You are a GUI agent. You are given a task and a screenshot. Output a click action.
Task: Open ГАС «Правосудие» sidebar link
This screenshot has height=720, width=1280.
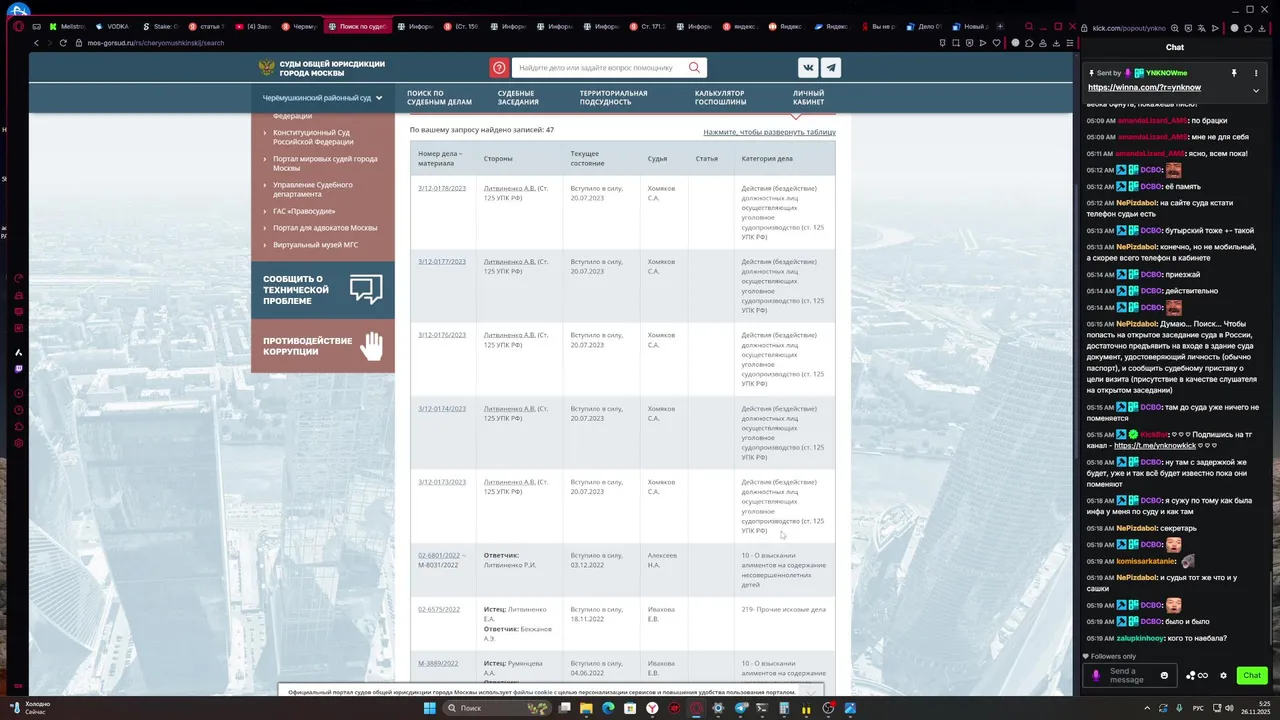[304, 211]
